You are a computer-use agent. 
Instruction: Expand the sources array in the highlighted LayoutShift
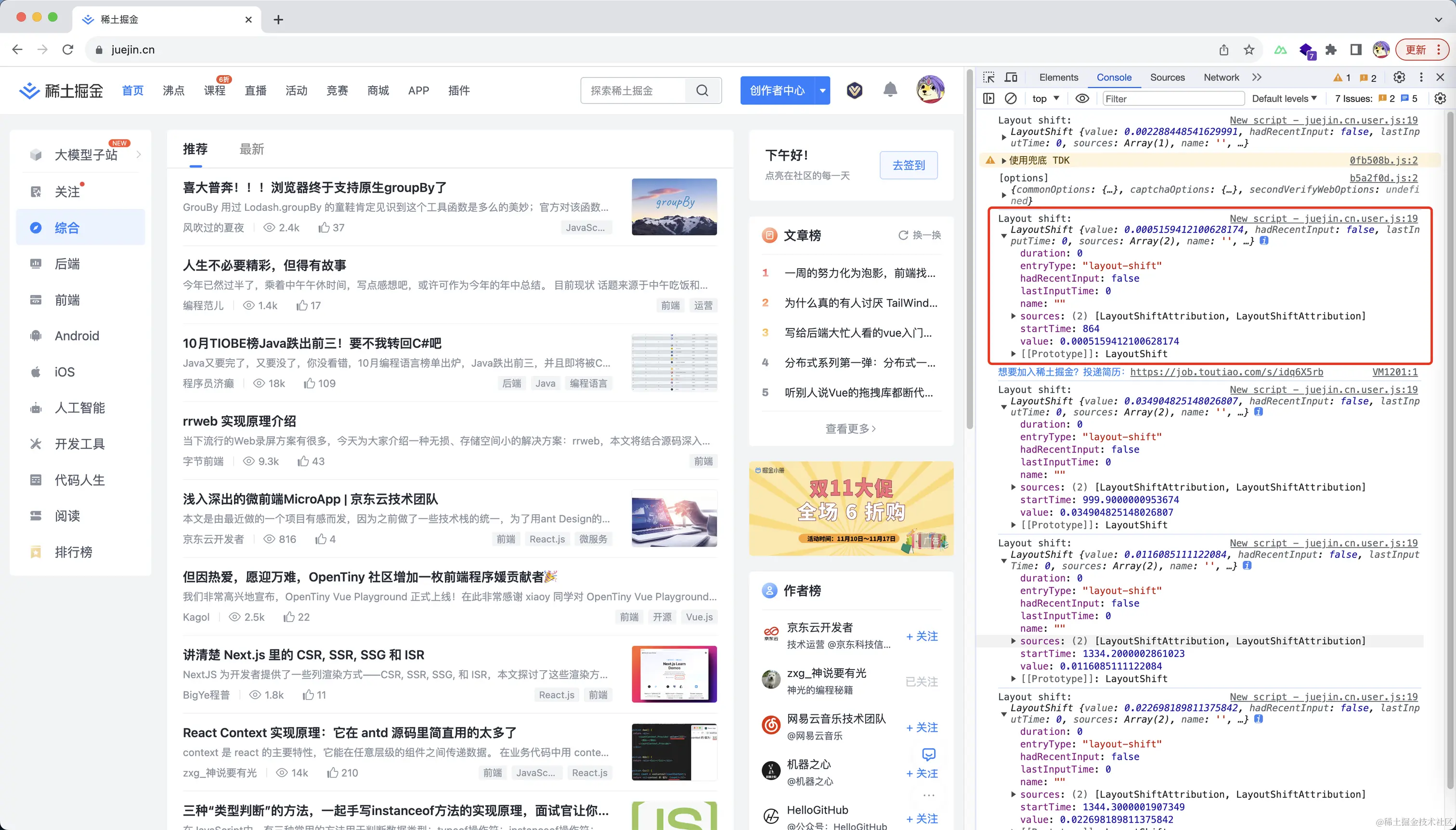(1014, 316)
